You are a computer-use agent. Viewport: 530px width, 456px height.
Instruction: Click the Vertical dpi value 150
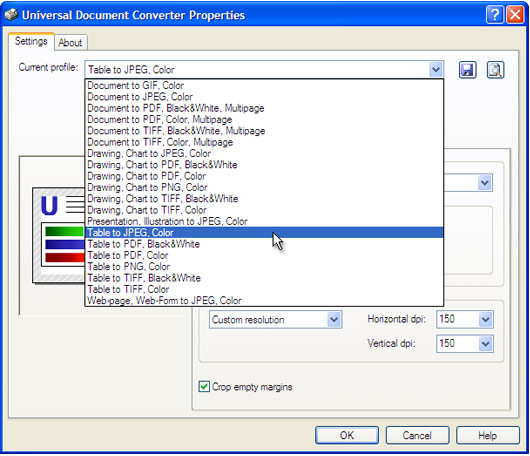(x=447, y=343)
